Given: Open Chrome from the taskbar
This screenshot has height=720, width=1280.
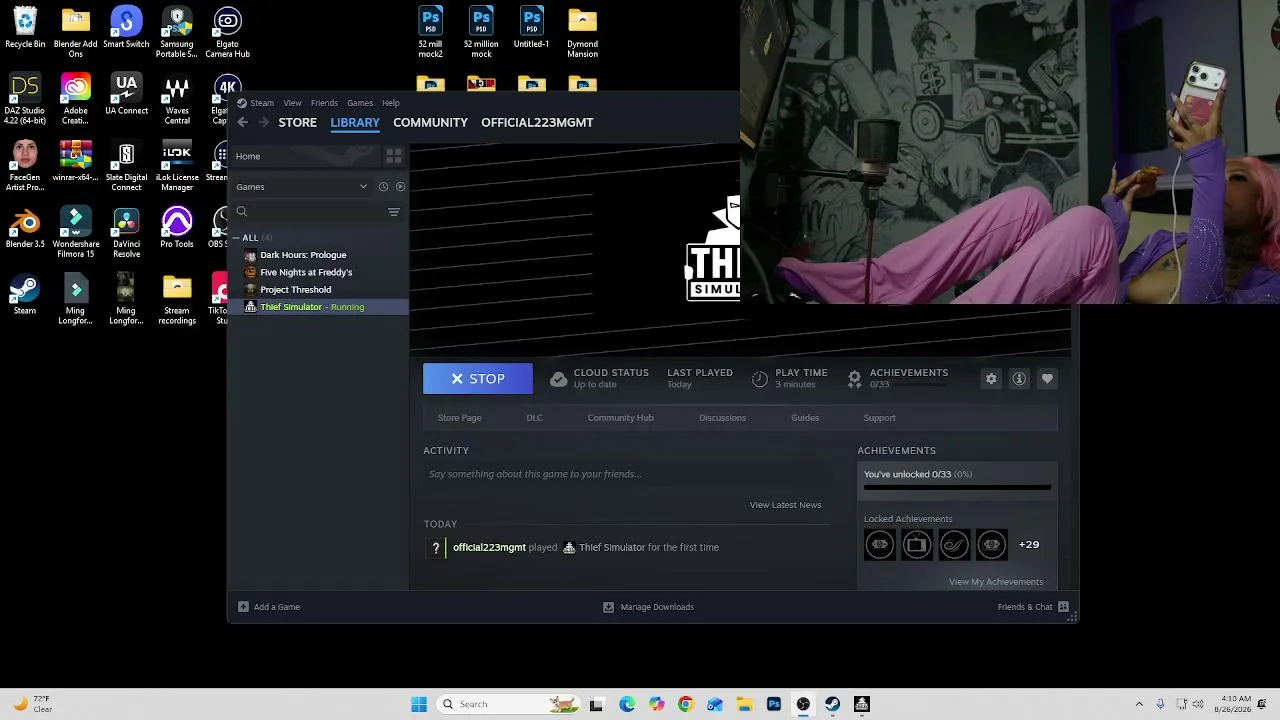Looking at the screenshot, I should pos(685,704).
